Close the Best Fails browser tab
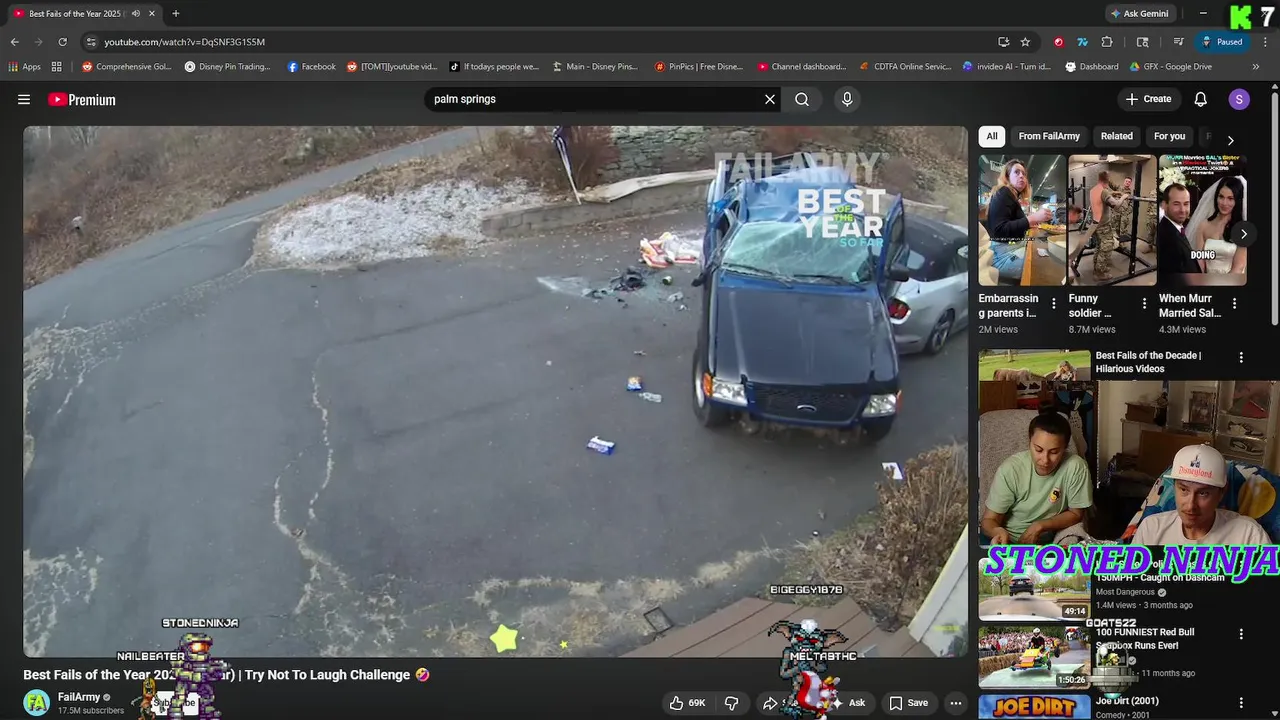The height and width of the screenshot is (720, 1280). click(152, 13)
